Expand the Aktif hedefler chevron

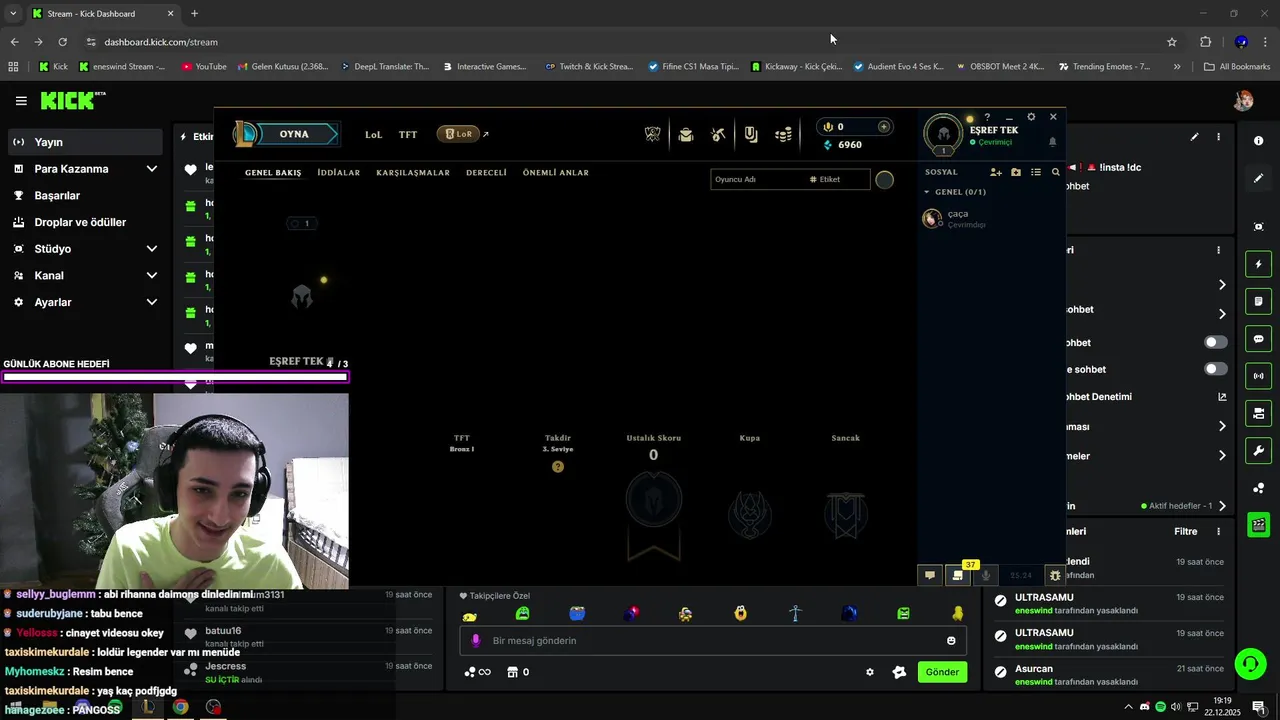coord(1222,506)
